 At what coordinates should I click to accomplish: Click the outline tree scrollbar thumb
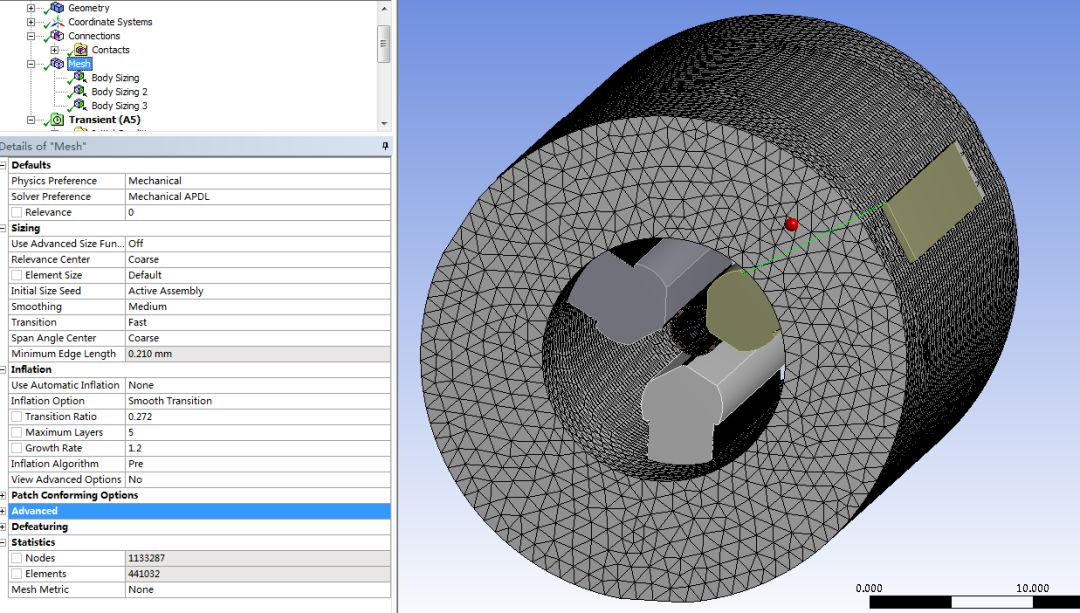[384, 43]
